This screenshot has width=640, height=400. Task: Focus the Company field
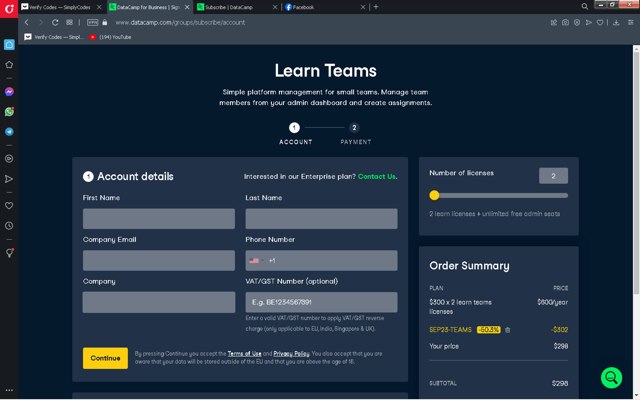click(x=159, y=302)
